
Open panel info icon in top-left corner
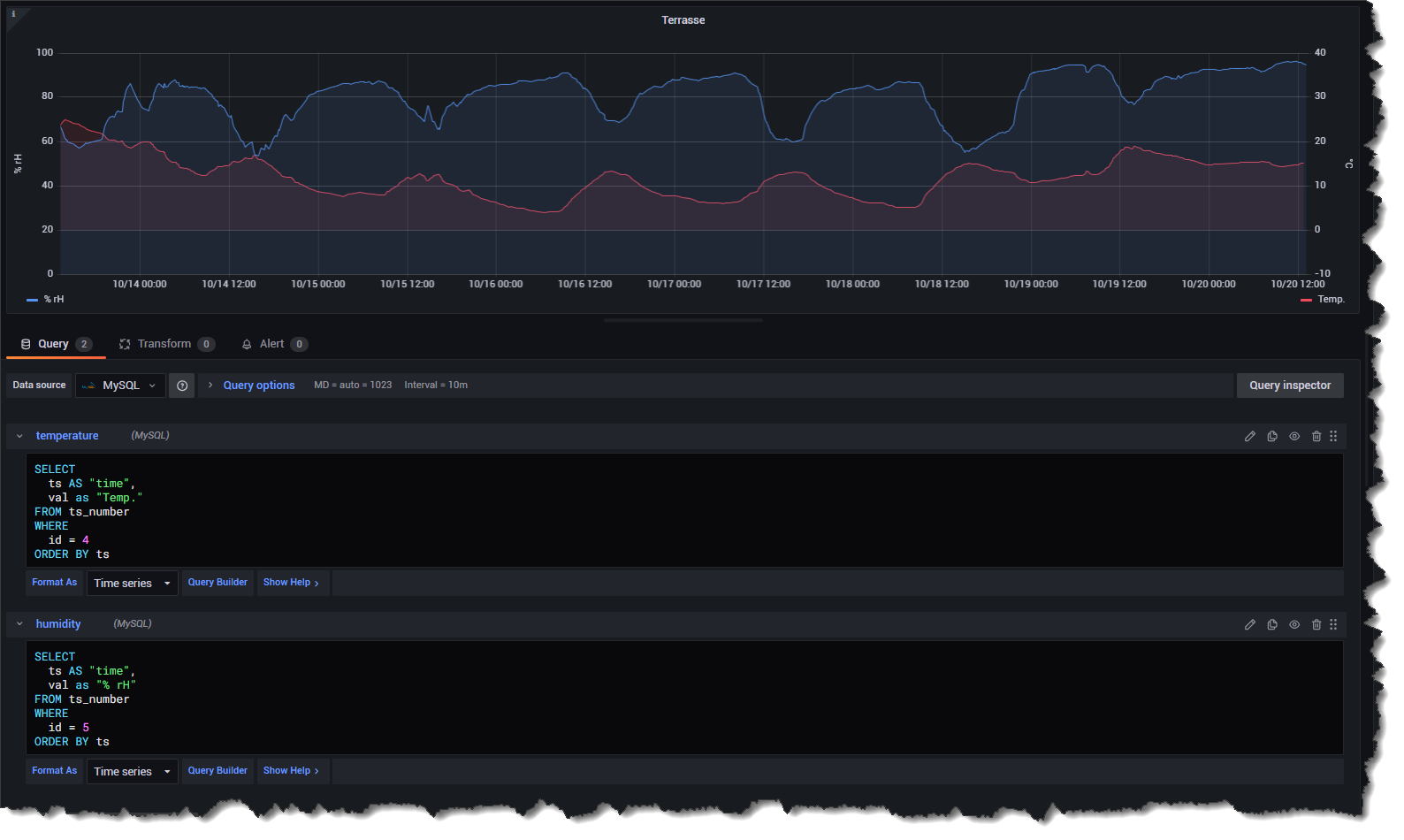13,14
